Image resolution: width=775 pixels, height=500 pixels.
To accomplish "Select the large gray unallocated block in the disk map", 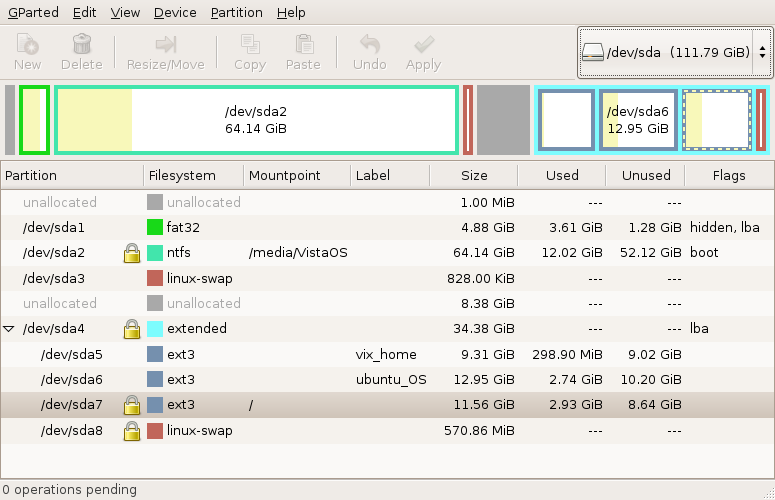I will (x=503, y=120).
